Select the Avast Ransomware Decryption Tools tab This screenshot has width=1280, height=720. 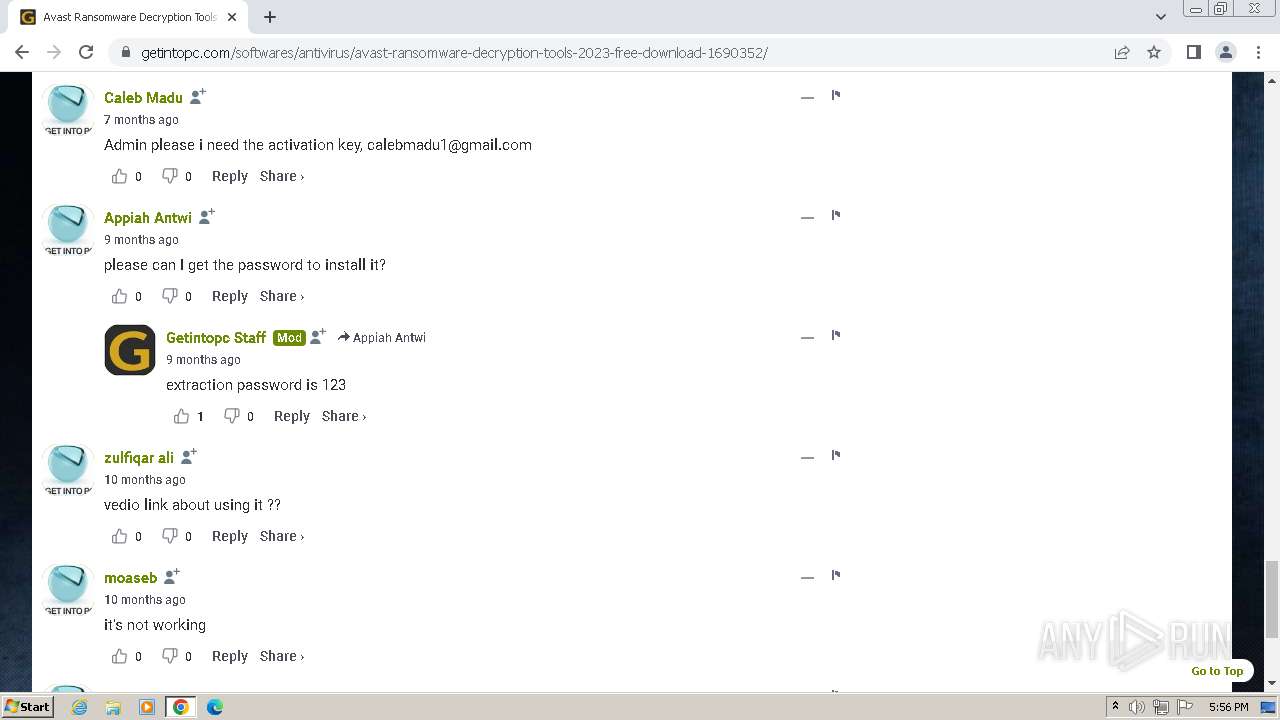(x=130, y=17)
